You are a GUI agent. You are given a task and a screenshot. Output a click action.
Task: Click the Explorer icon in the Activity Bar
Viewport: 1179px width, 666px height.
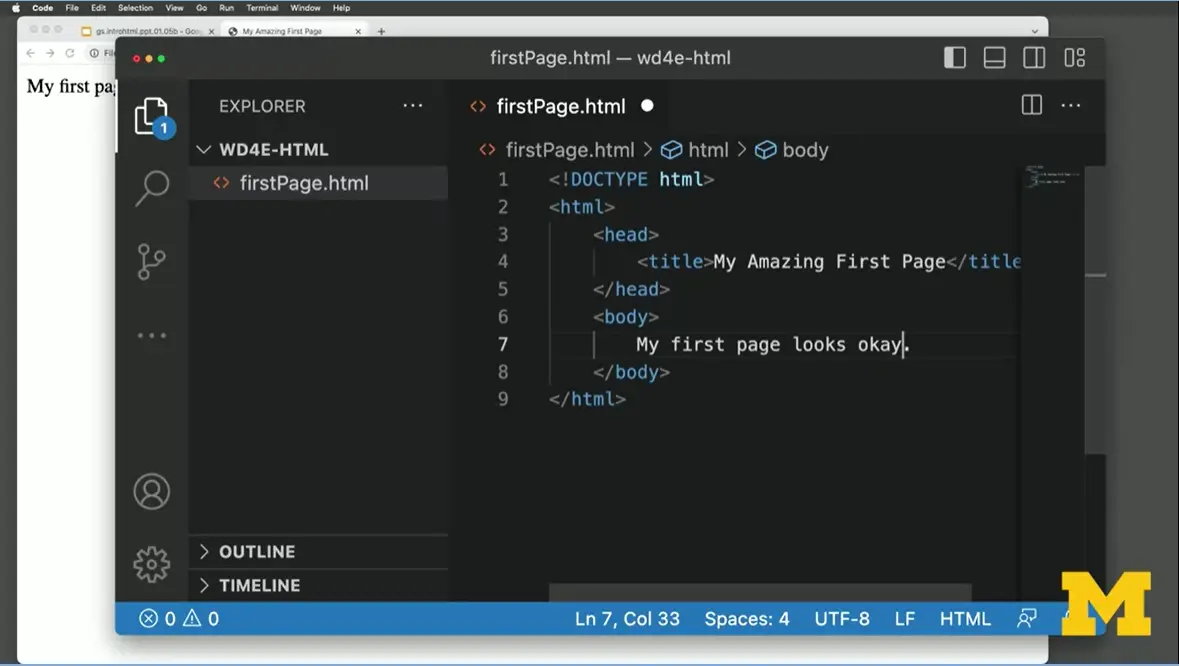152,114
